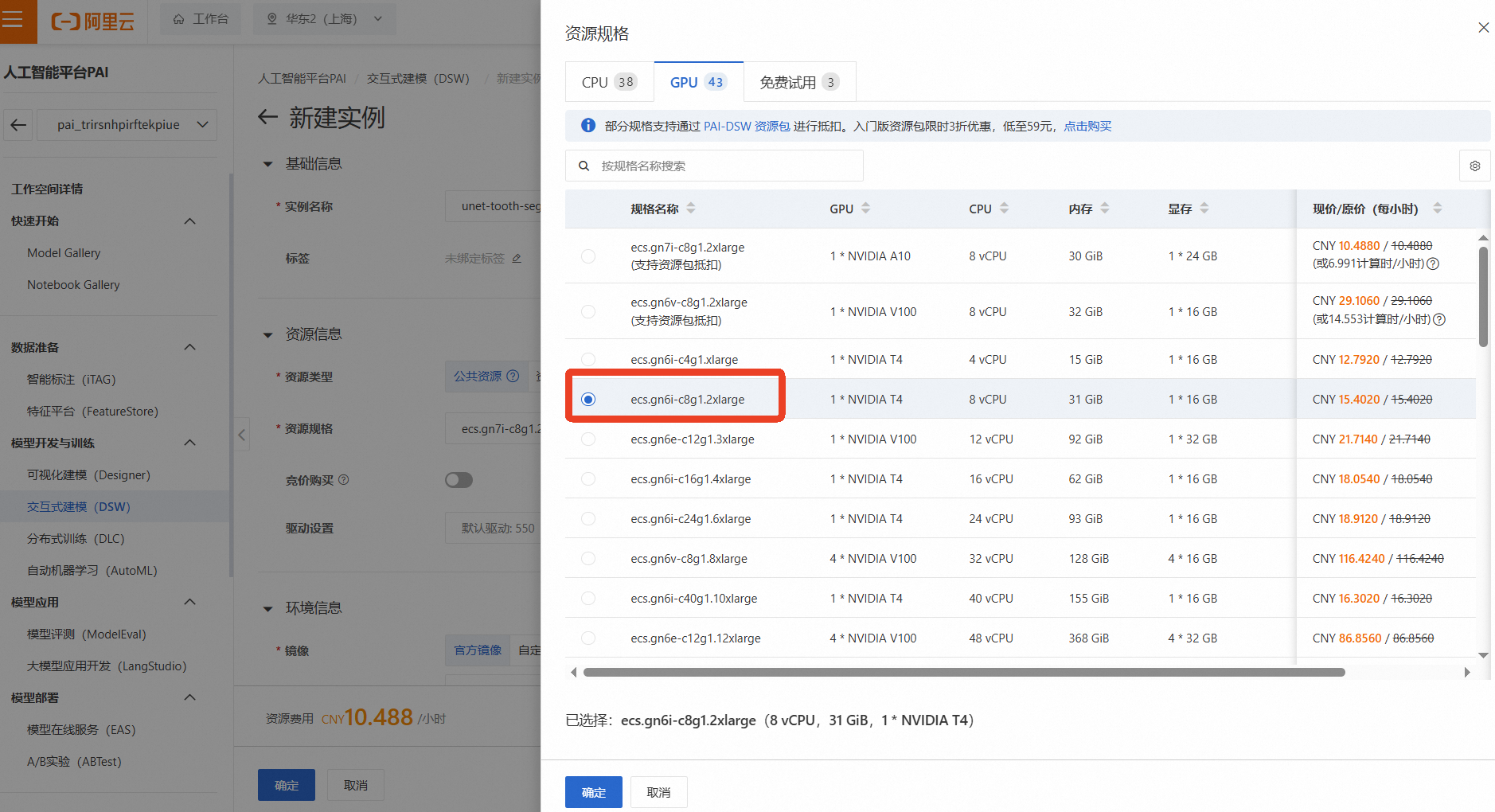Click 确定 on 新建实例 page

287,785
